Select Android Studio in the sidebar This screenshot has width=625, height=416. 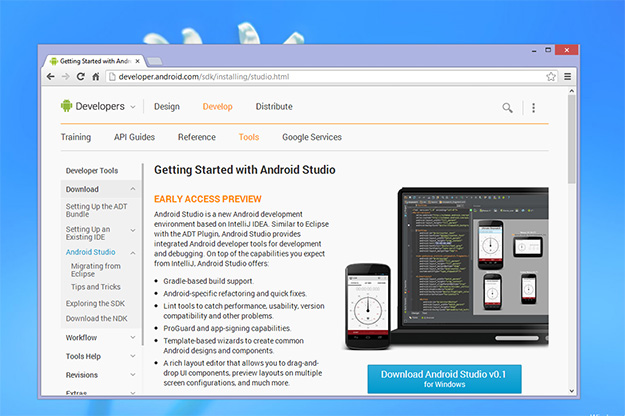click(x=90, y=252)
